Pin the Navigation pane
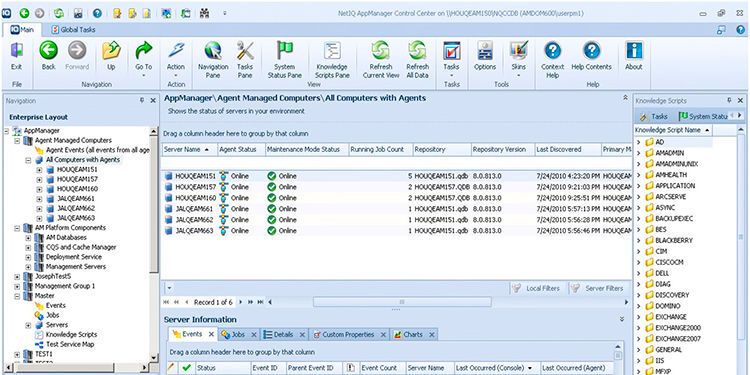 coord(142,100)
